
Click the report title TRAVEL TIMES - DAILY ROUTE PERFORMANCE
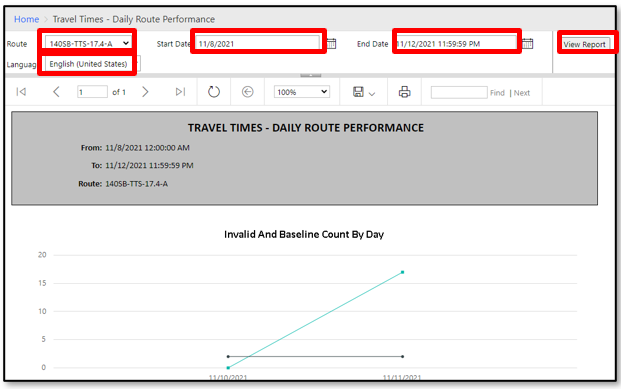[x=305, y=128]
